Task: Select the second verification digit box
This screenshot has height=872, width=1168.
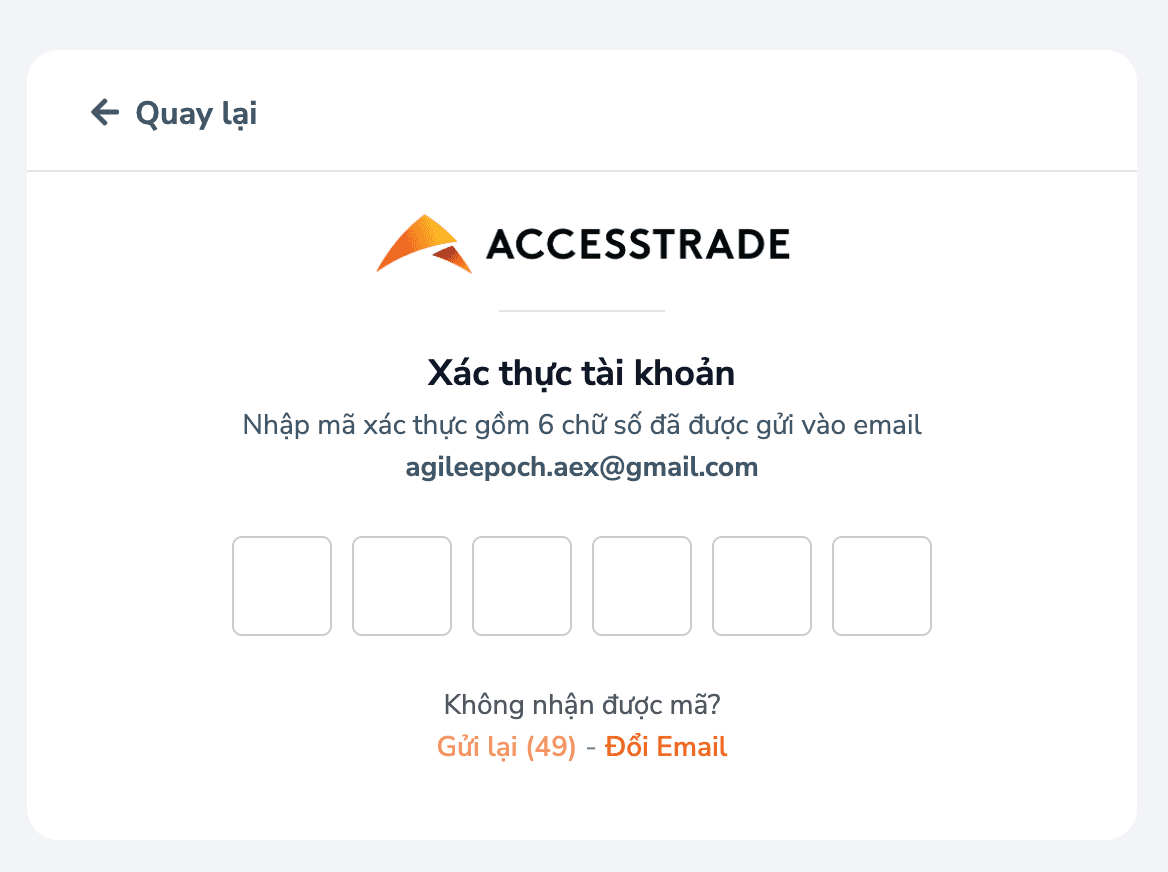Action: [x=402, y=586]
